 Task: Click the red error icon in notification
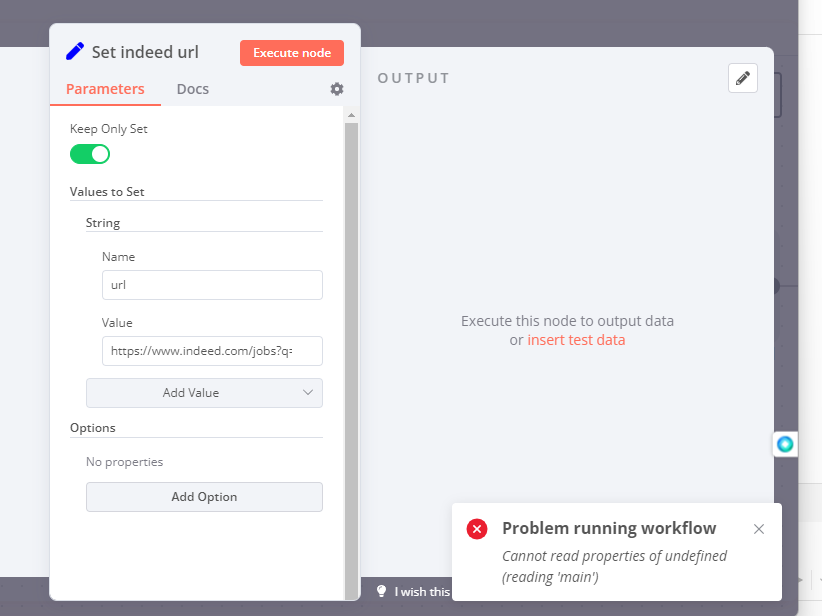tap(477, 529)
